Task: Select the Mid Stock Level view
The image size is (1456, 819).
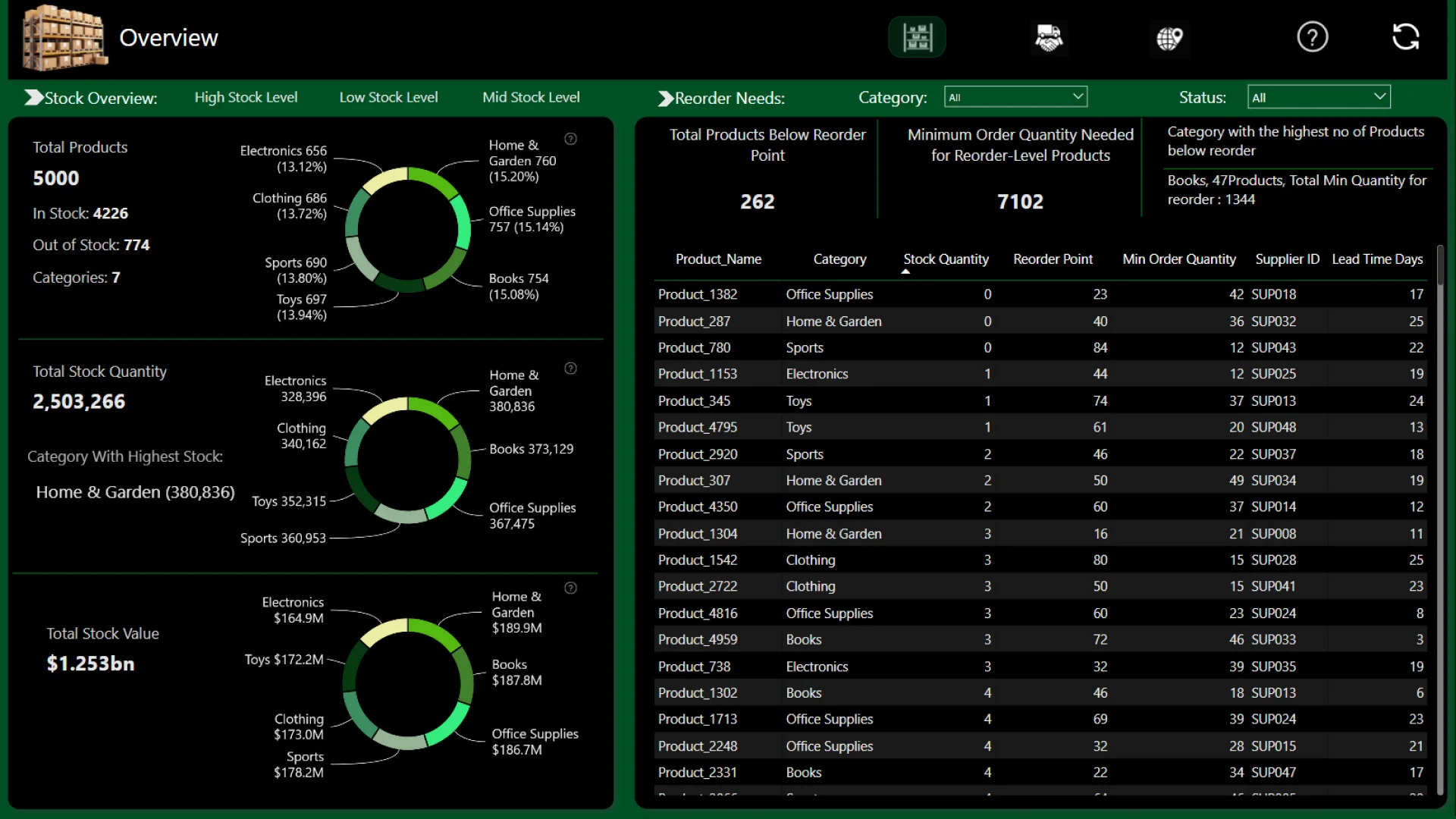Action: (x=531, y=97)
